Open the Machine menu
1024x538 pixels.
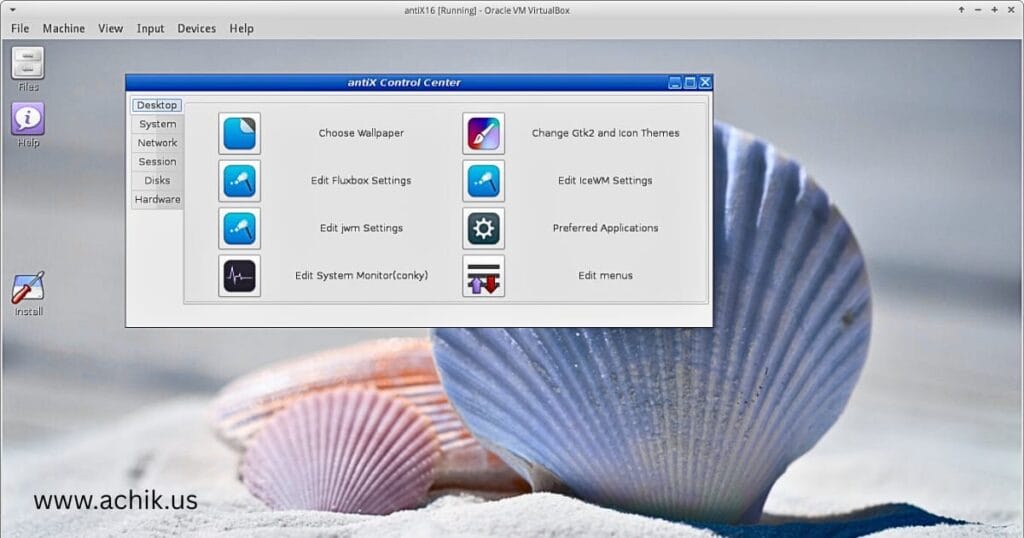coord(64,29)
